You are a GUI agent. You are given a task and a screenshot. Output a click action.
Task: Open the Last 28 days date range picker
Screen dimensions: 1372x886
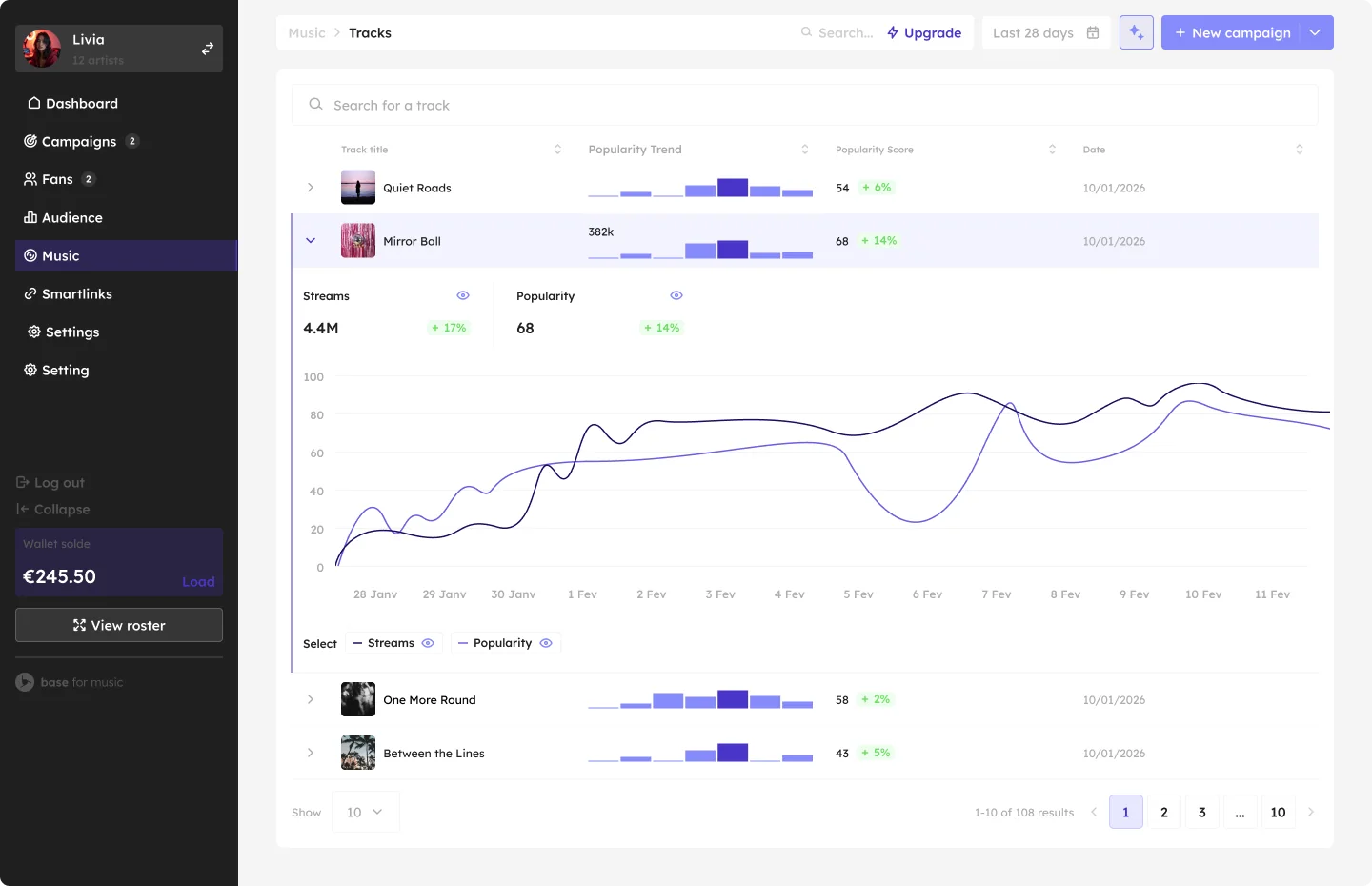click(1046, 32)
